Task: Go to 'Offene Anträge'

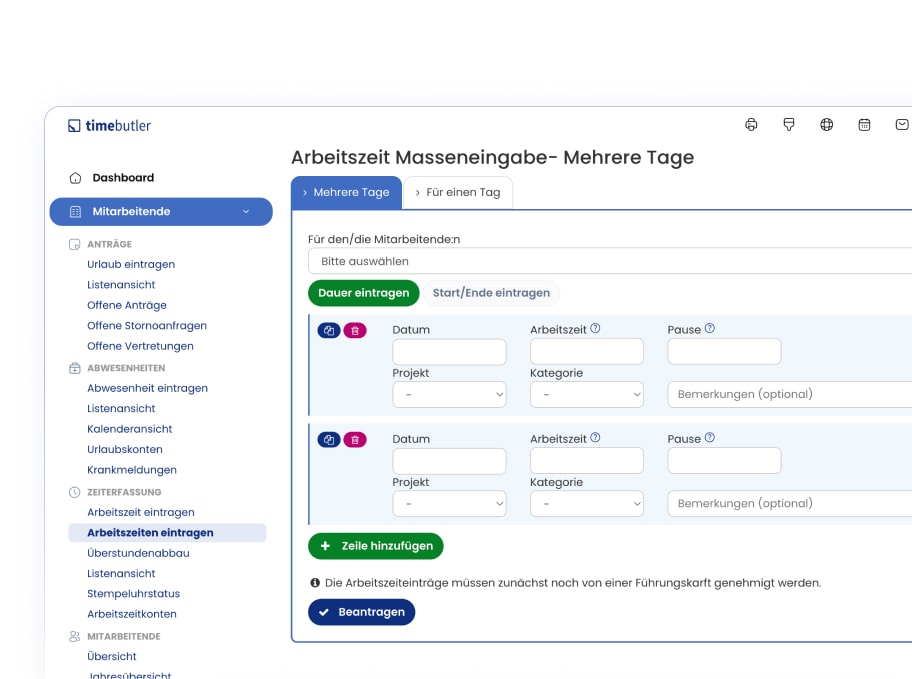Action: 127,305
